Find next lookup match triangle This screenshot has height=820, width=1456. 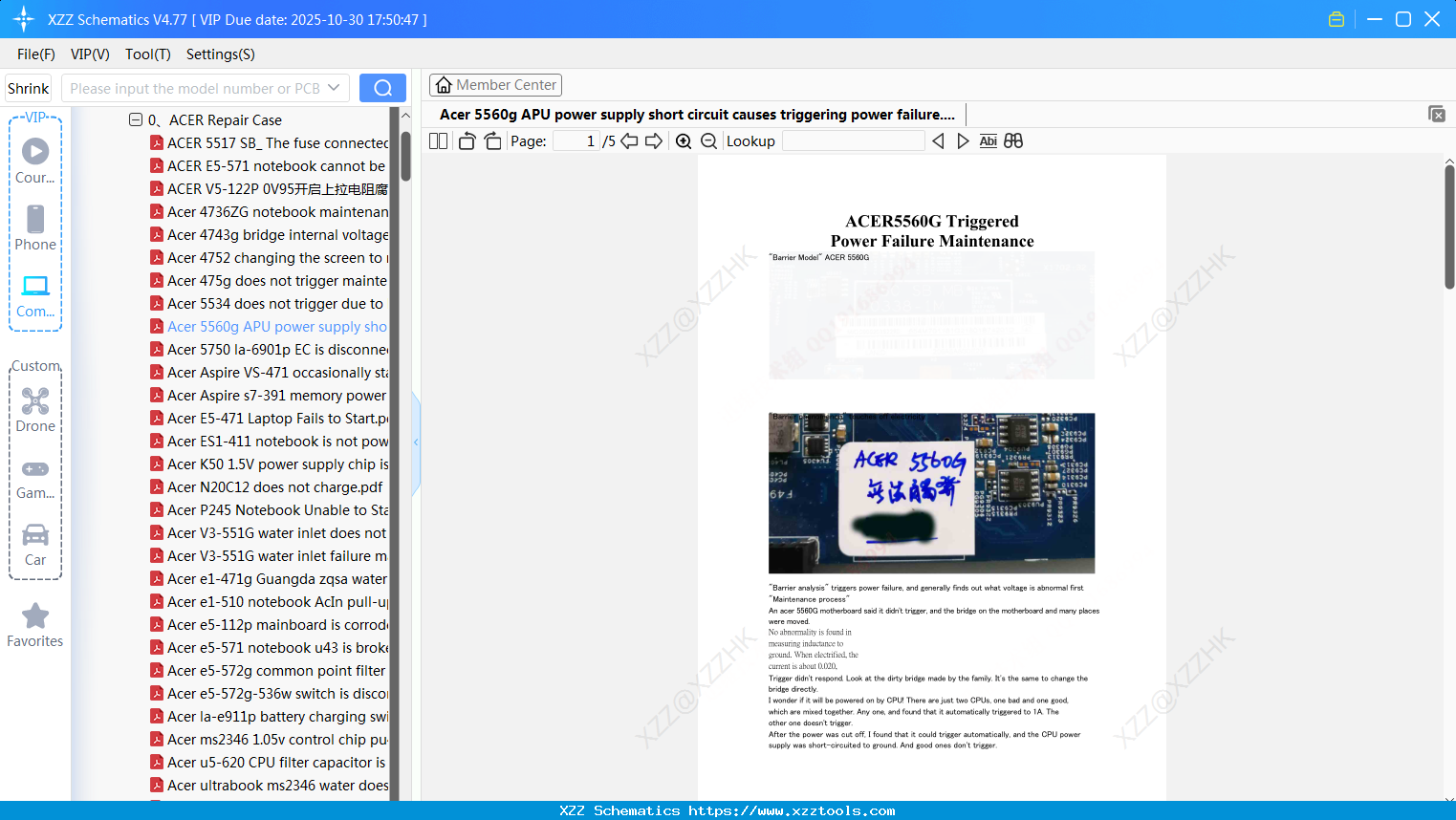tap(963, 141)
